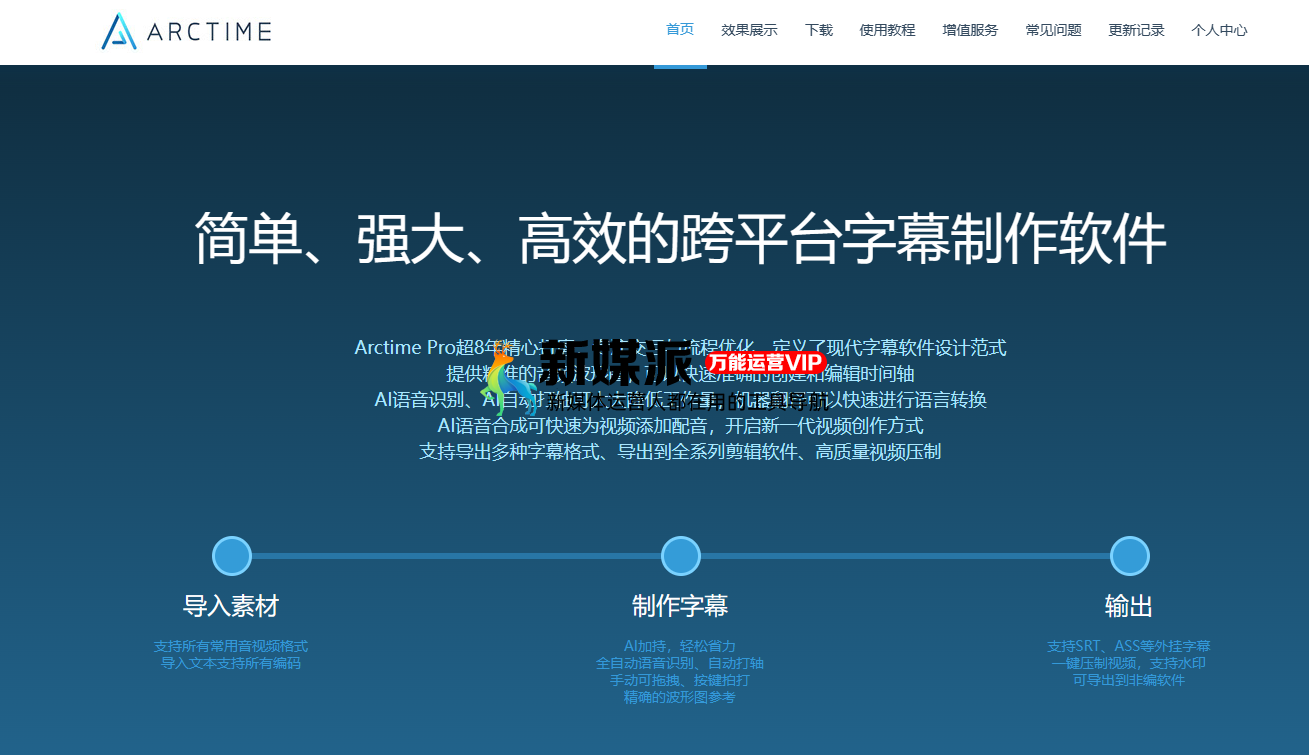Open the 使用教程 menu item
Screen dimensions: 1309x755
(887, 30)
